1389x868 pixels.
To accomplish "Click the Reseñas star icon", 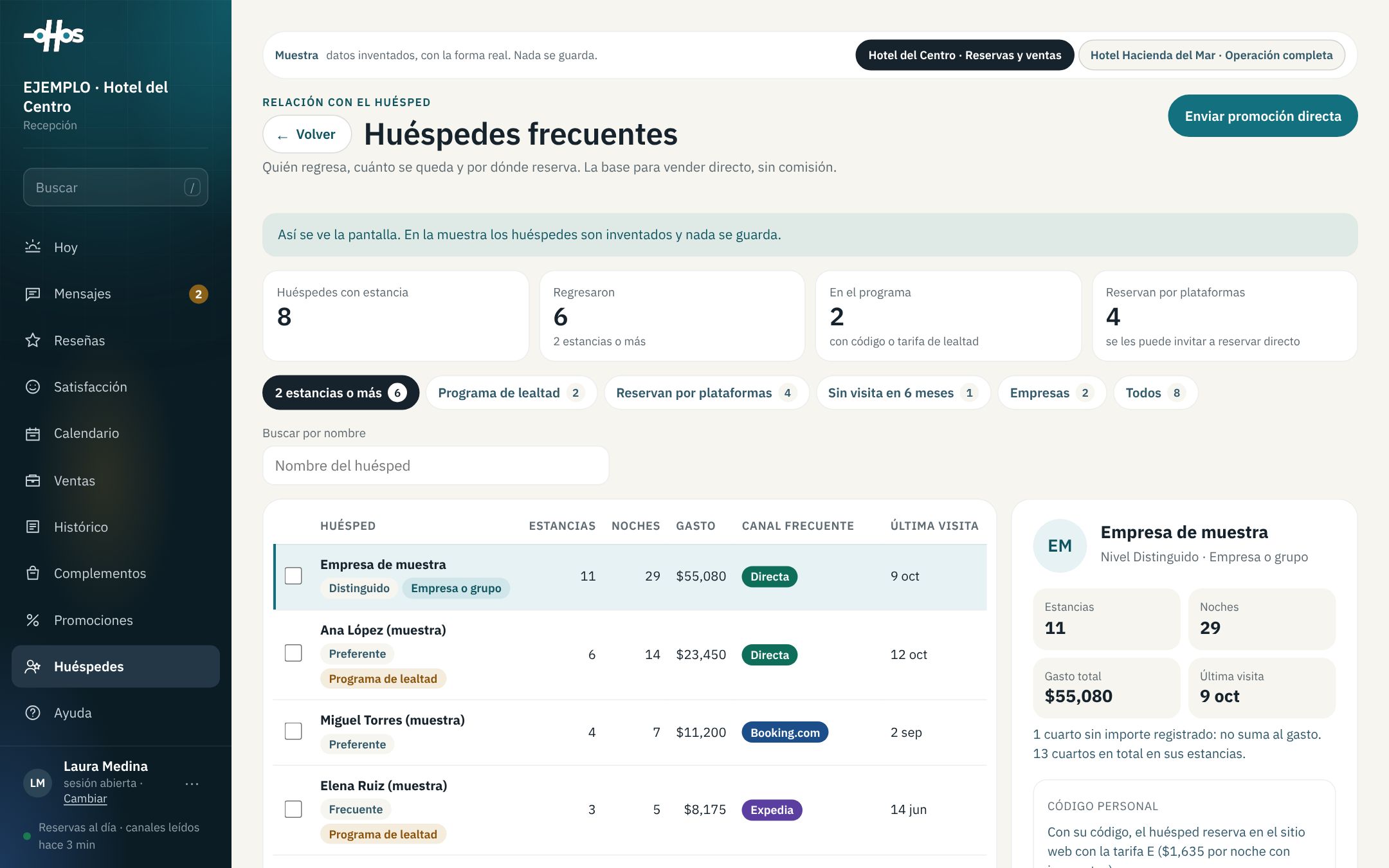I will 33,340.
